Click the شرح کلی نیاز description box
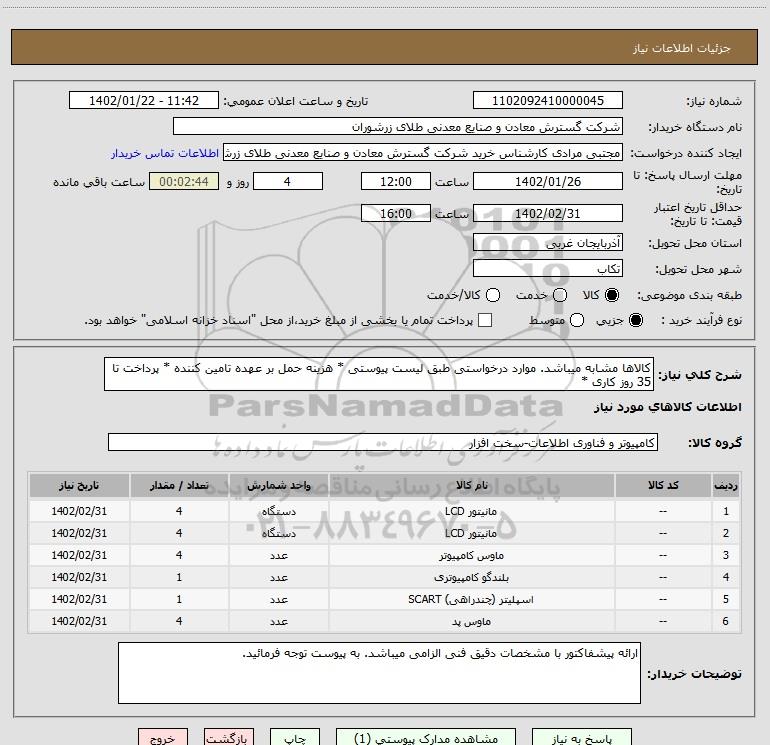Image resolution: width=770 pixels, height=745 pixels. [379, 374]
